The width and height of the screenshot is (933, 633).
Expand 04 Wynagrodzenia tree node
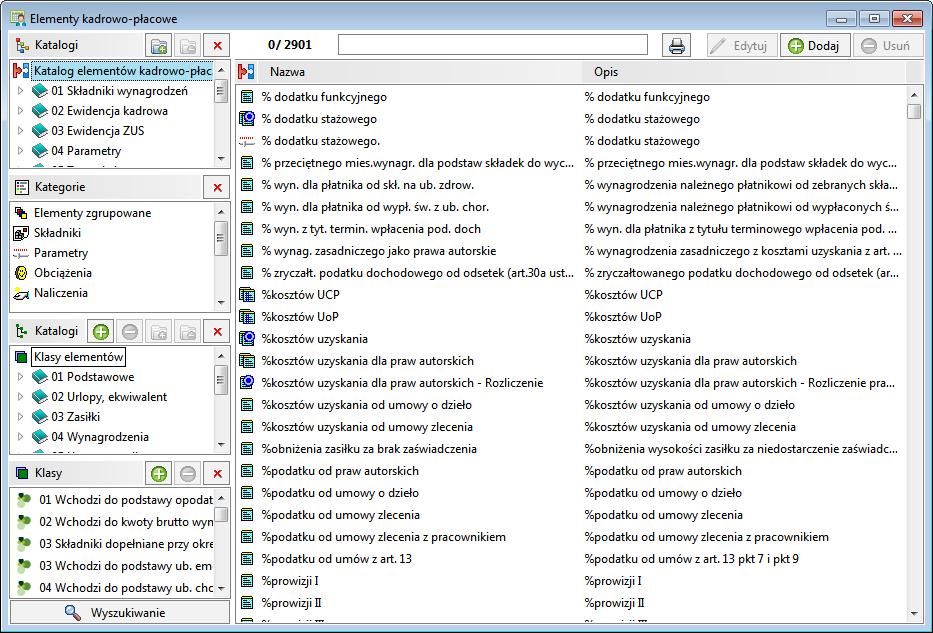tap(20, 437)
